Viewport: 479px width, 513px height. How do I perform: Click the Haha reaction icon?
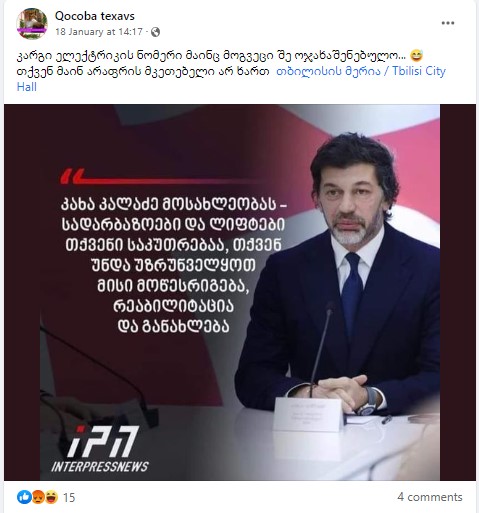51,497
